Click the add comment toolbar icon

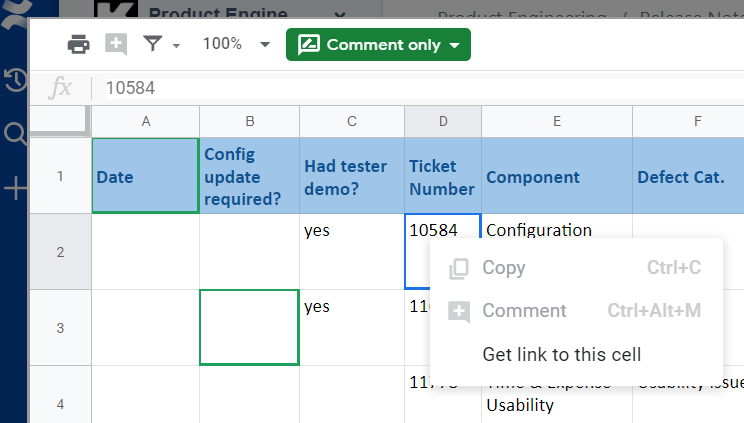pos(116,44)
